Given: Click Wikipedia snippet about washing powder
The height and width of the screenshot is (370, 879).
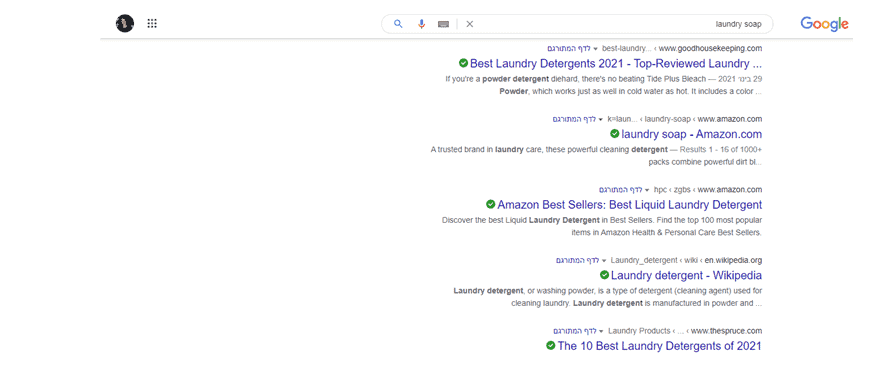Looking at the screenshot, I should tap(608, 297).
